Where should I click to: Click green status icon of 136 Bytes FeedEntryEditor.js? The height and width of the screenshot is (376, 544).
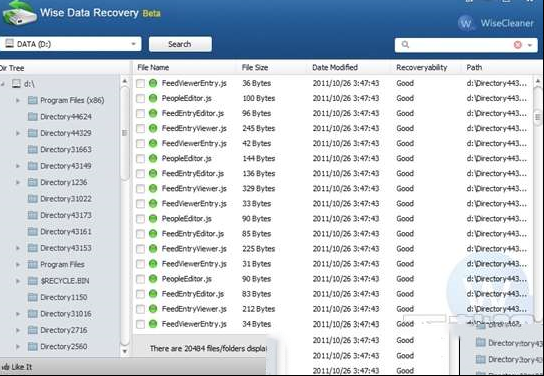153,173
